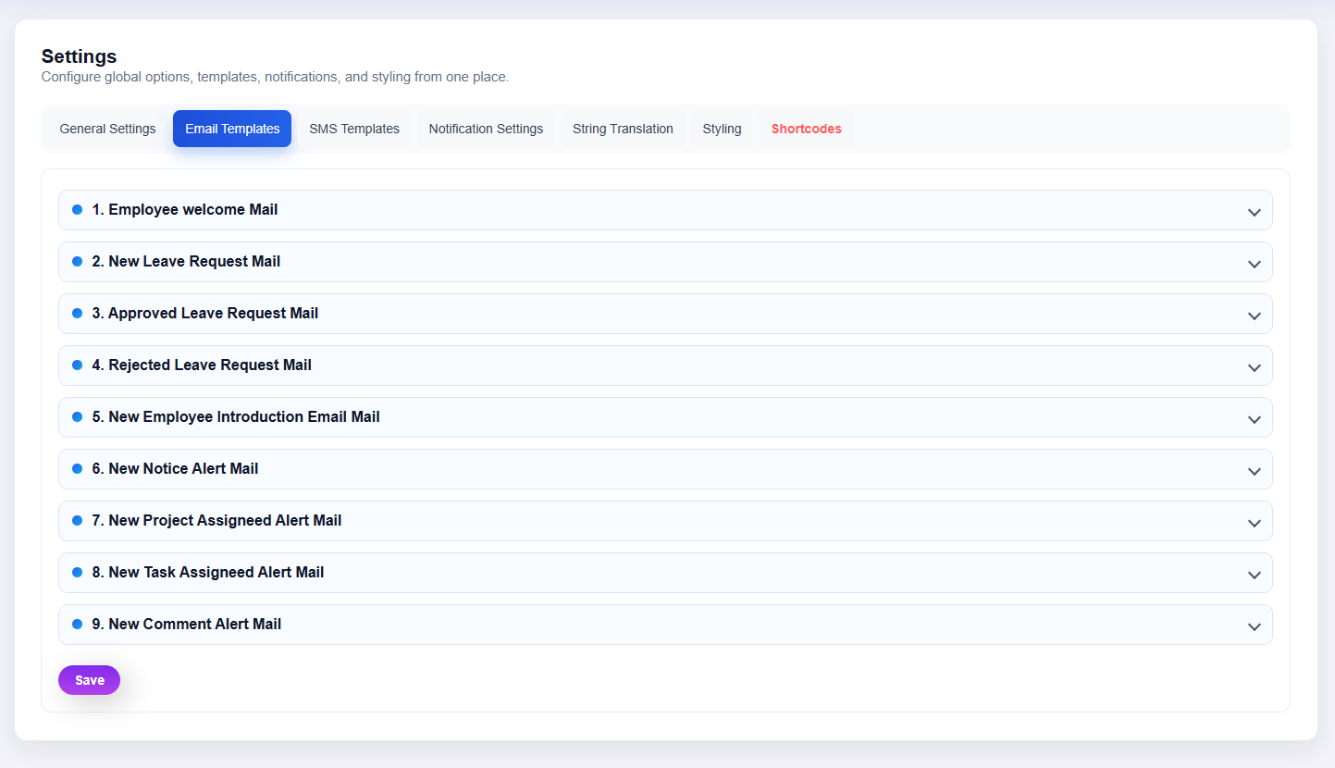Image resolution: width=1335 pixels, height=768 pixels.
Task: Go to the Notification Settings tab
Action: (x=486, y=129)
